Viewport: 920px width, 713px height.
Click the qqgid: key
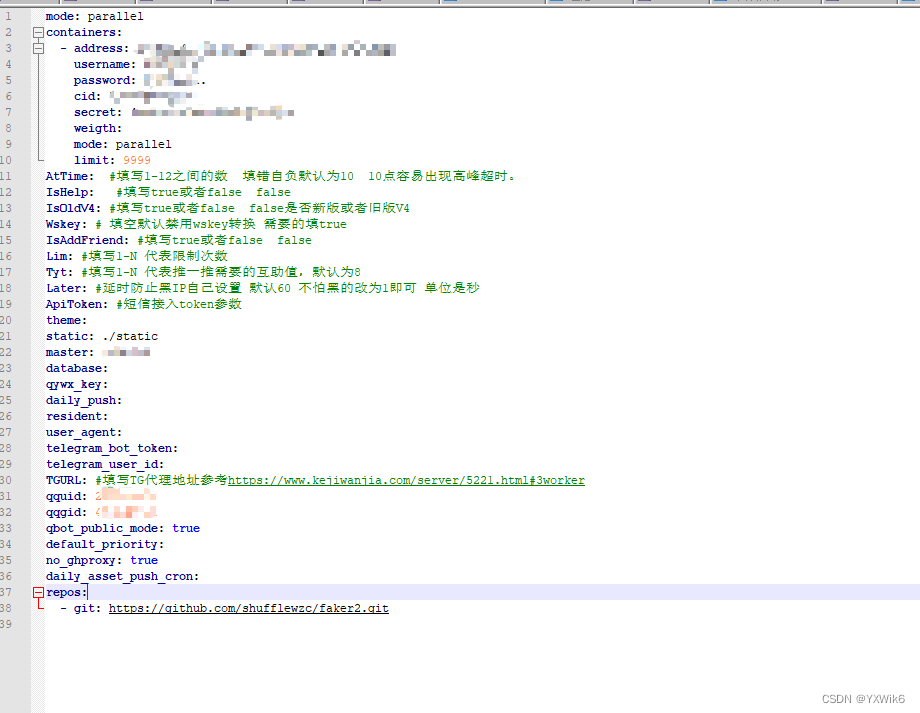[x=66, y=512]
